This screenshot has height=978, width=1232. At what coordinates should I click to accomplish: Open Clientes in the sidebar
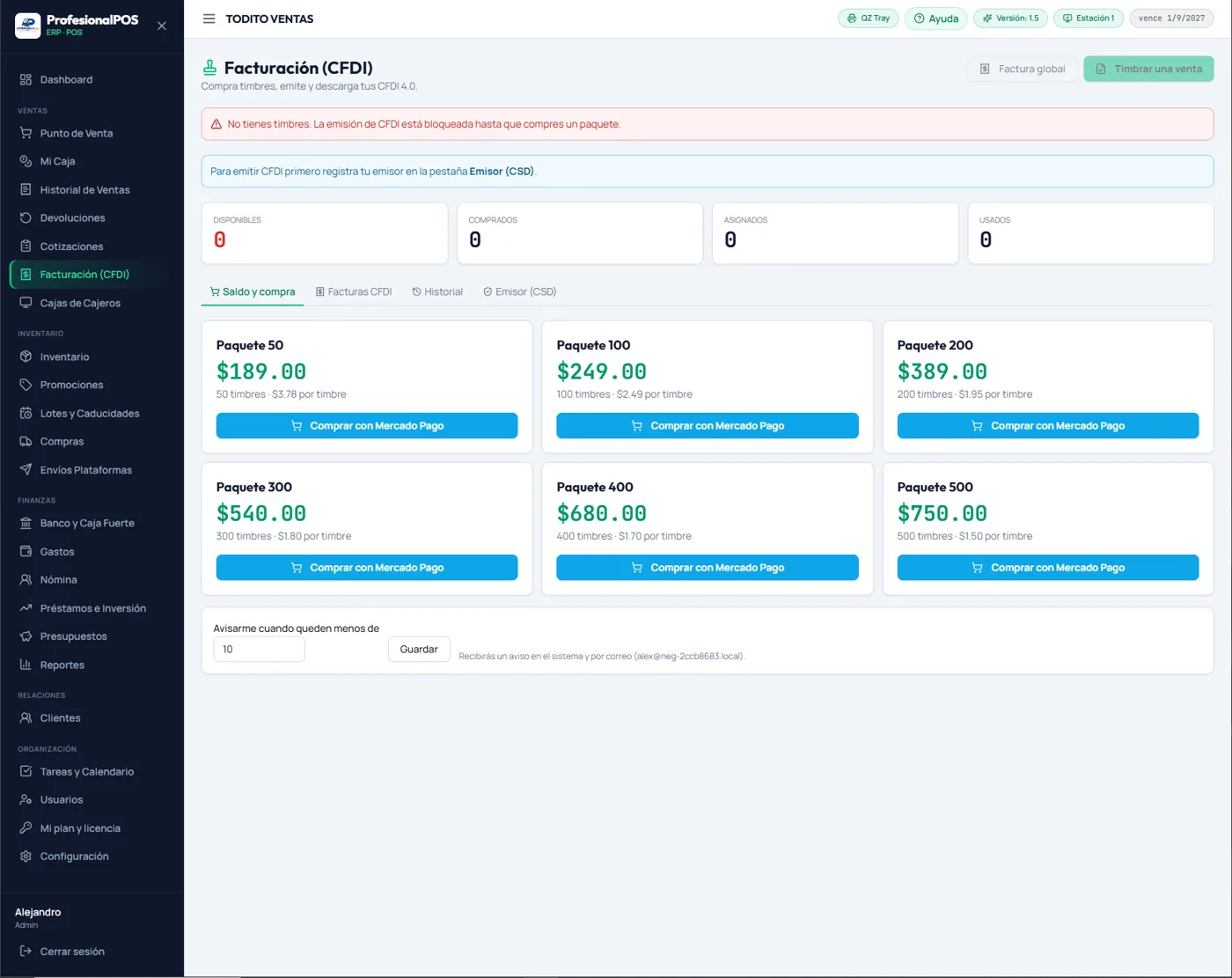92,718
